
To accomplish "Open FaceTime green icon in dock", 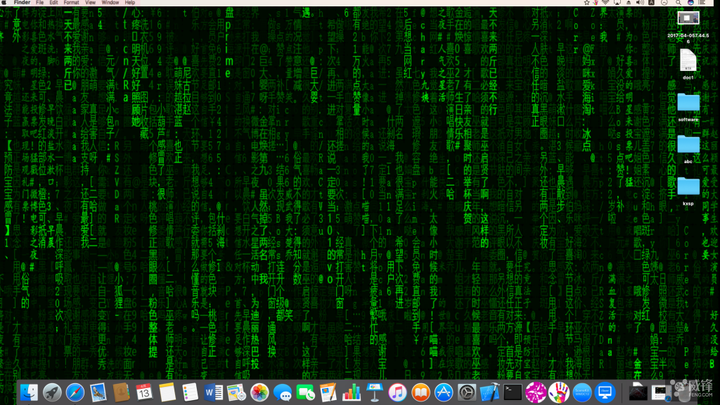I will [x=305, y=393].
